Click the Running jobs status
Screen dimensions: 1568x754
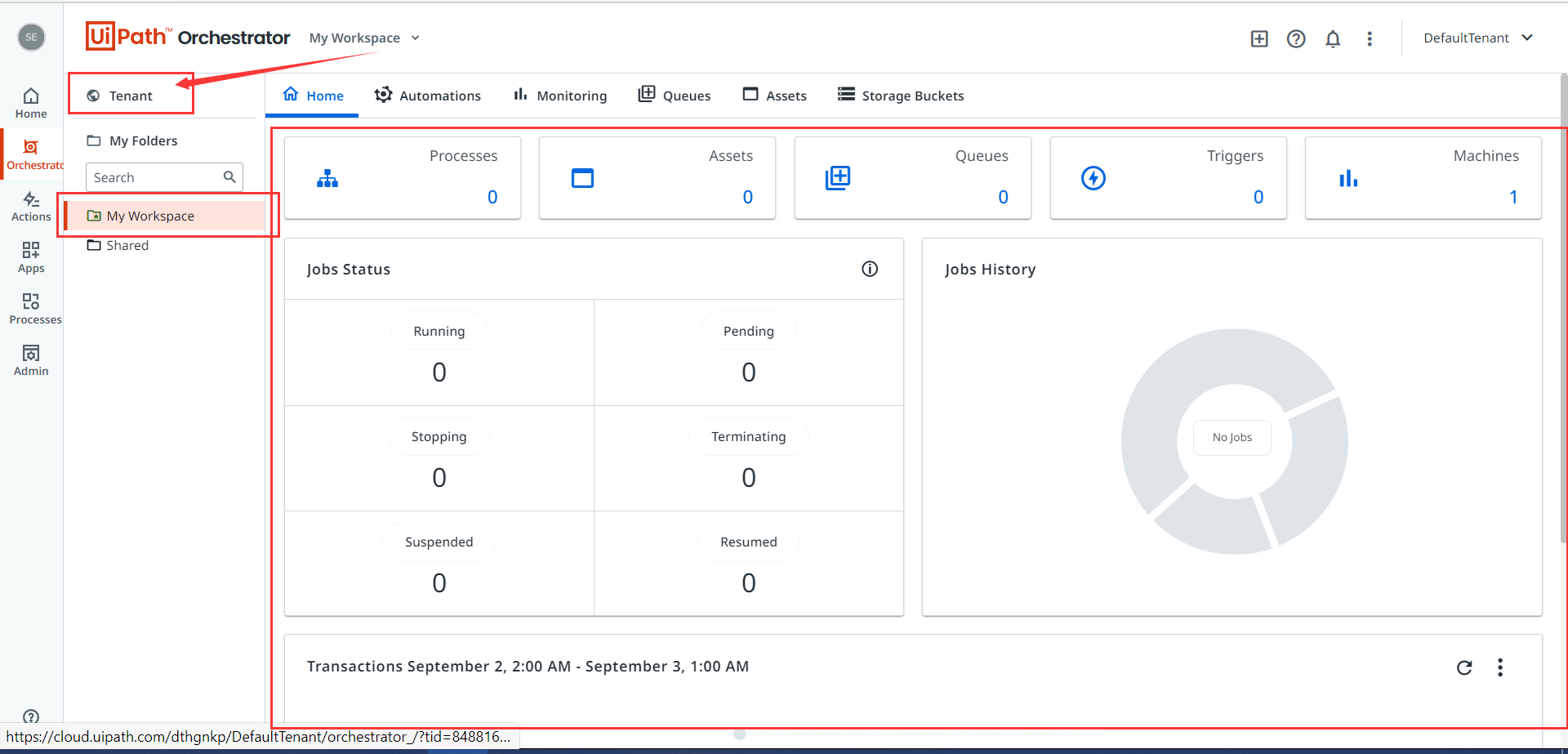(x=439, y=331)
